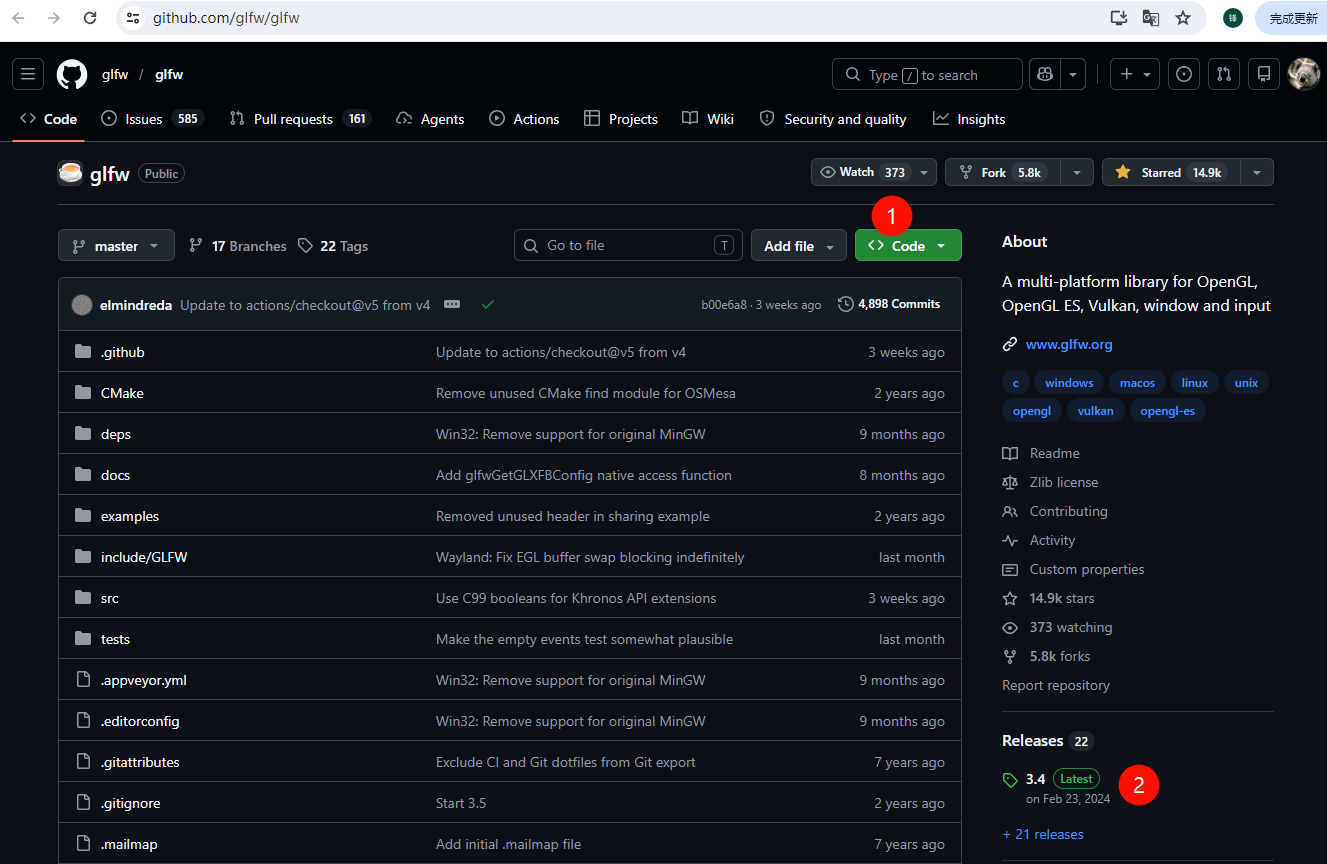Open the Agents tab
Image resolution: width=1327 pixels, height=864 pixels.
[x=430, y=119]
